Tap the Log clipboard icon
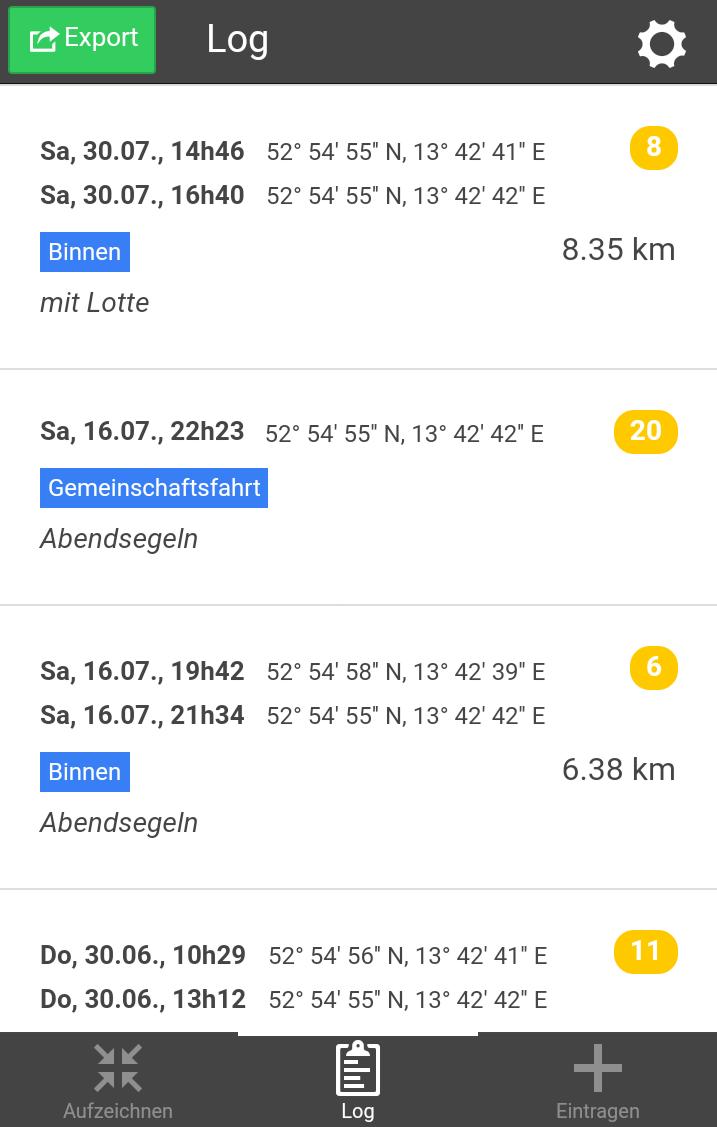Screen dimensions: 717x1127 tap(358, 1068)
